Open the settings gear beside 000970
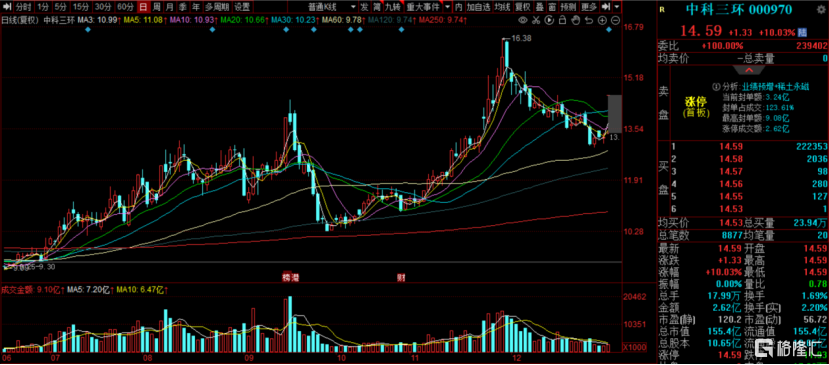 pyautogui.click(x=821, y=10)
